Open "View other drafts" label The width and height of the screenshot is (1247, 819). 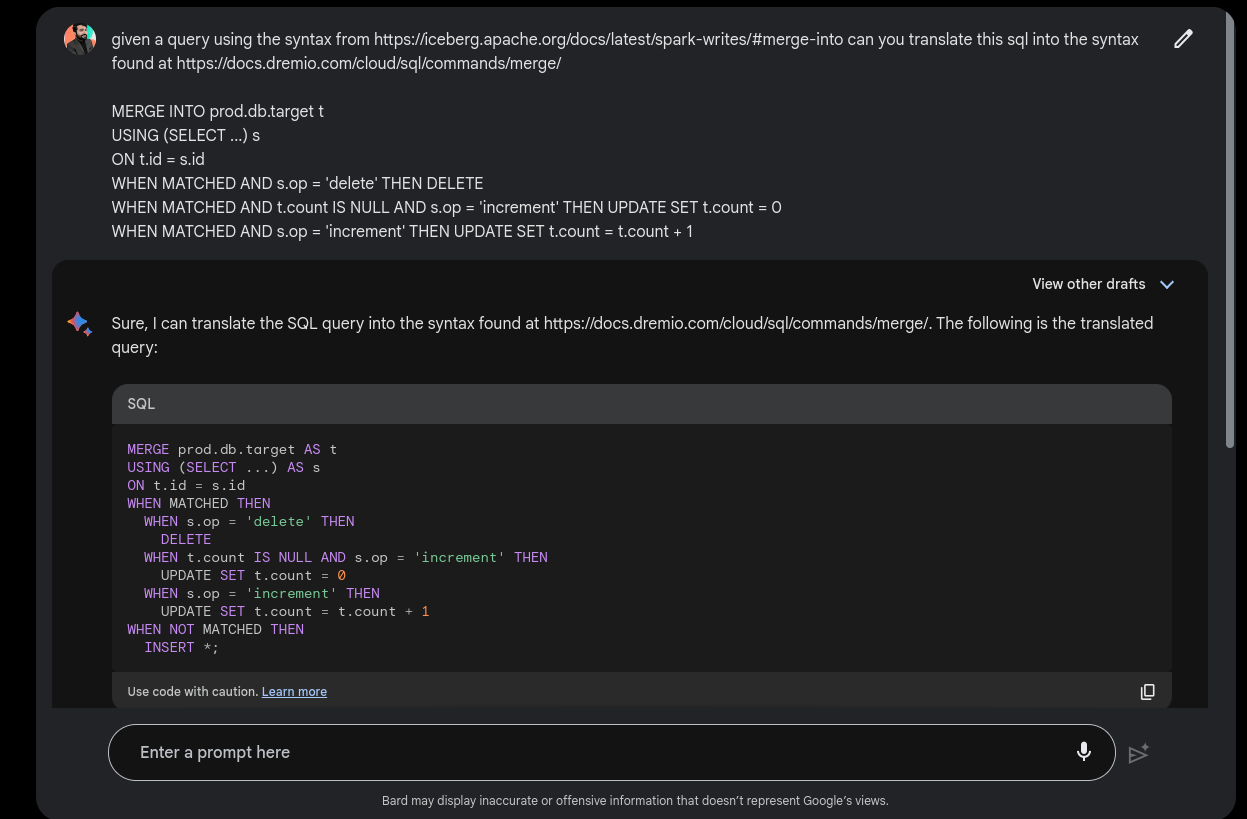click(1088, 285)
